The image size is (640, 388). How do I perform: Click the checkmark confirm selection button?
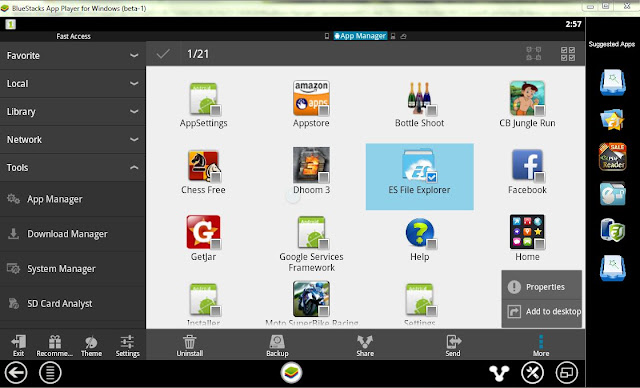(163, 54)
